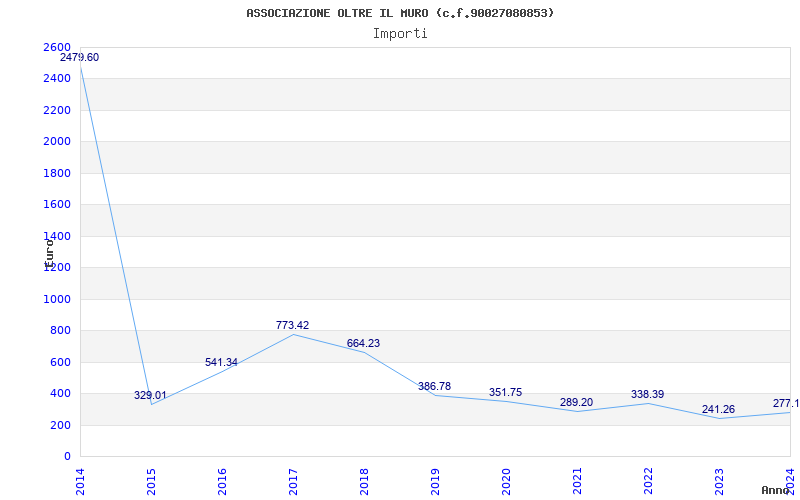Select the 2014 x-axis year label
This screenshot has height=500, width=800.
[80, 482]
